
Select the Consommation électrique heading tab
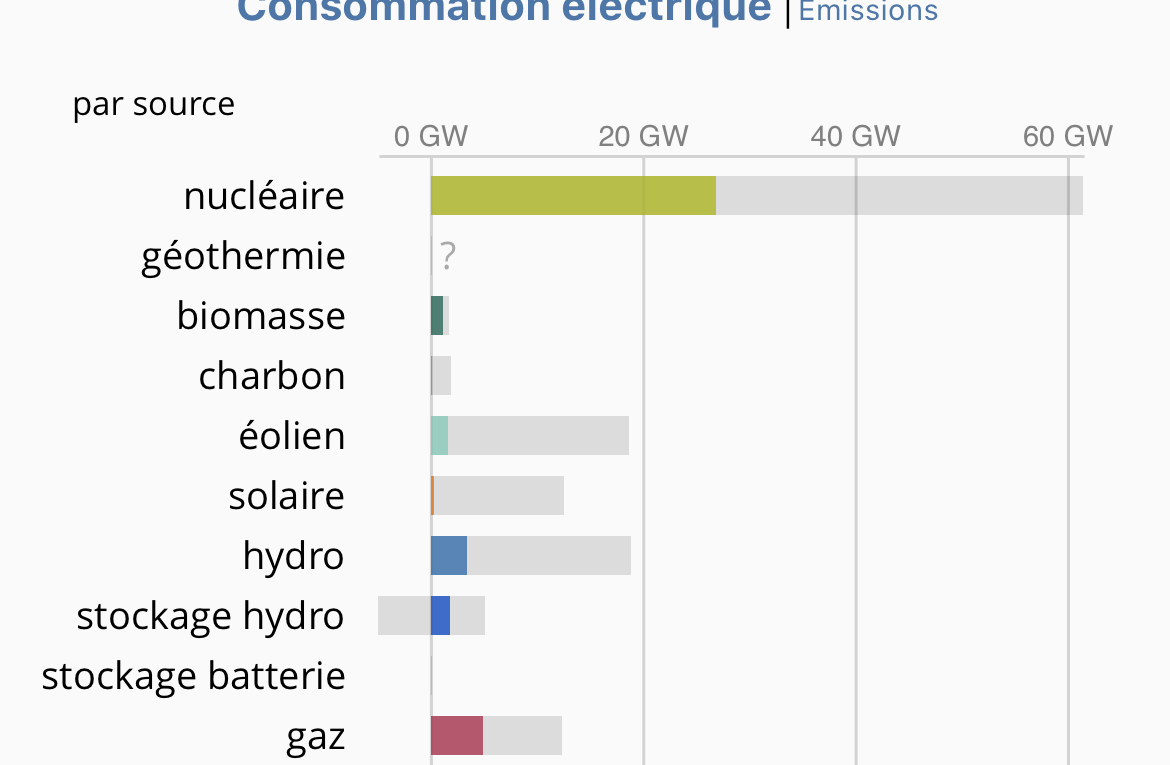tap(504, 11)
